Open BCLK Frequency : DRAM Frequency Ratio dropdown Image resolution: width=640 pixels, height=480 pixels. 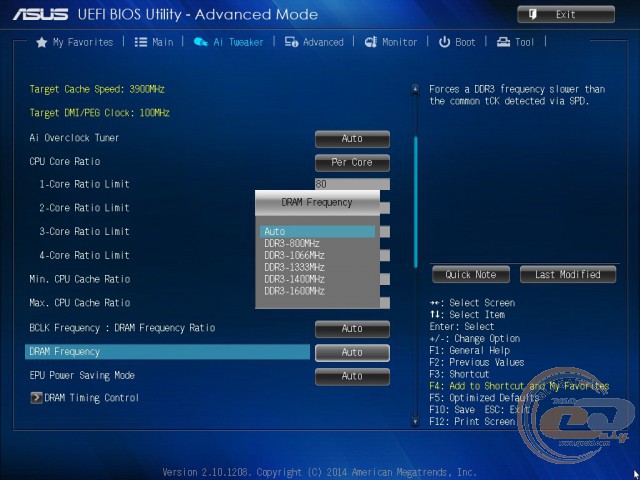pos(352,329)
